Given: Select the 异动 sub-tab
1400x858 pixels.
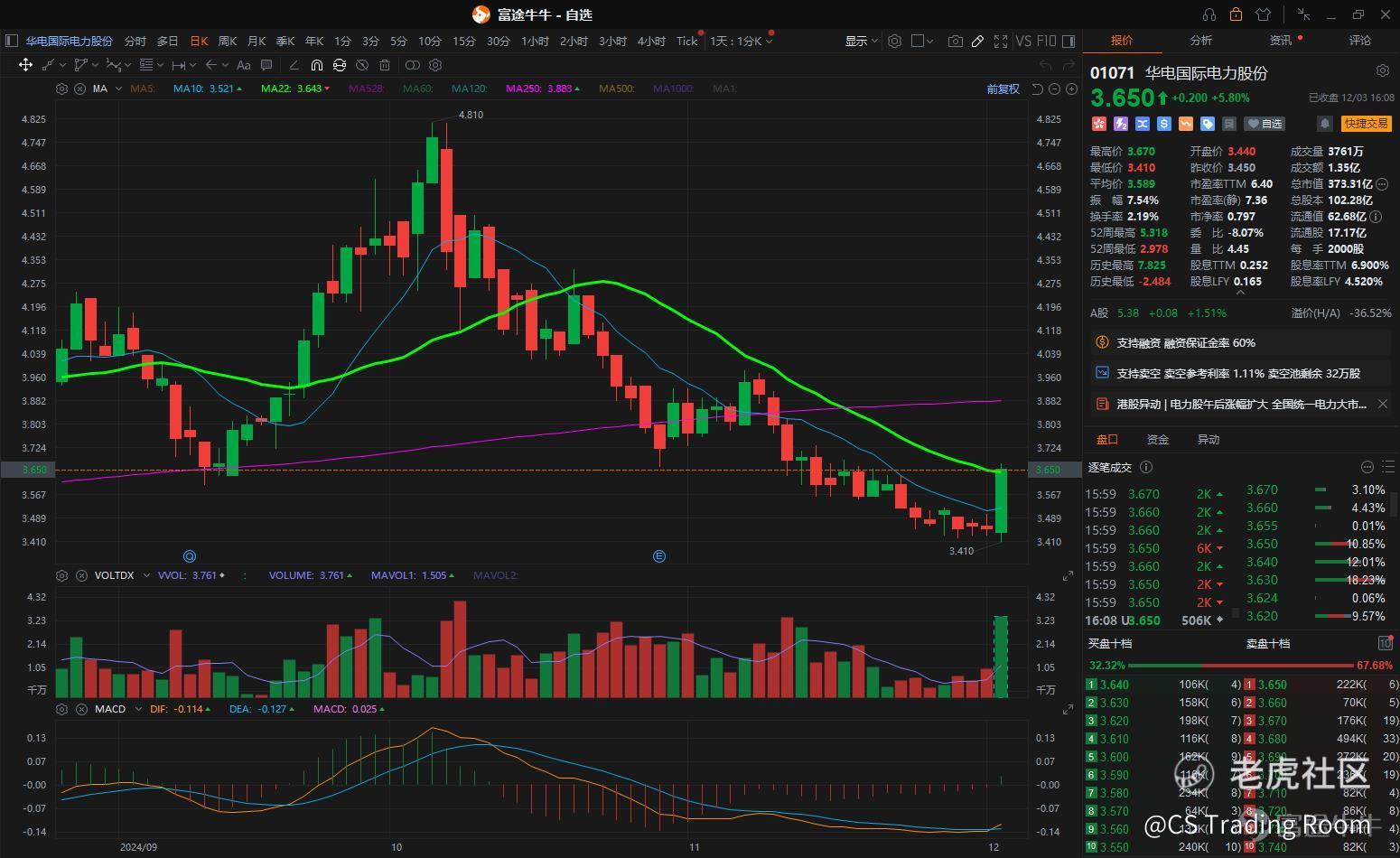Looking at the screenshot, I should coord(1209,440).
